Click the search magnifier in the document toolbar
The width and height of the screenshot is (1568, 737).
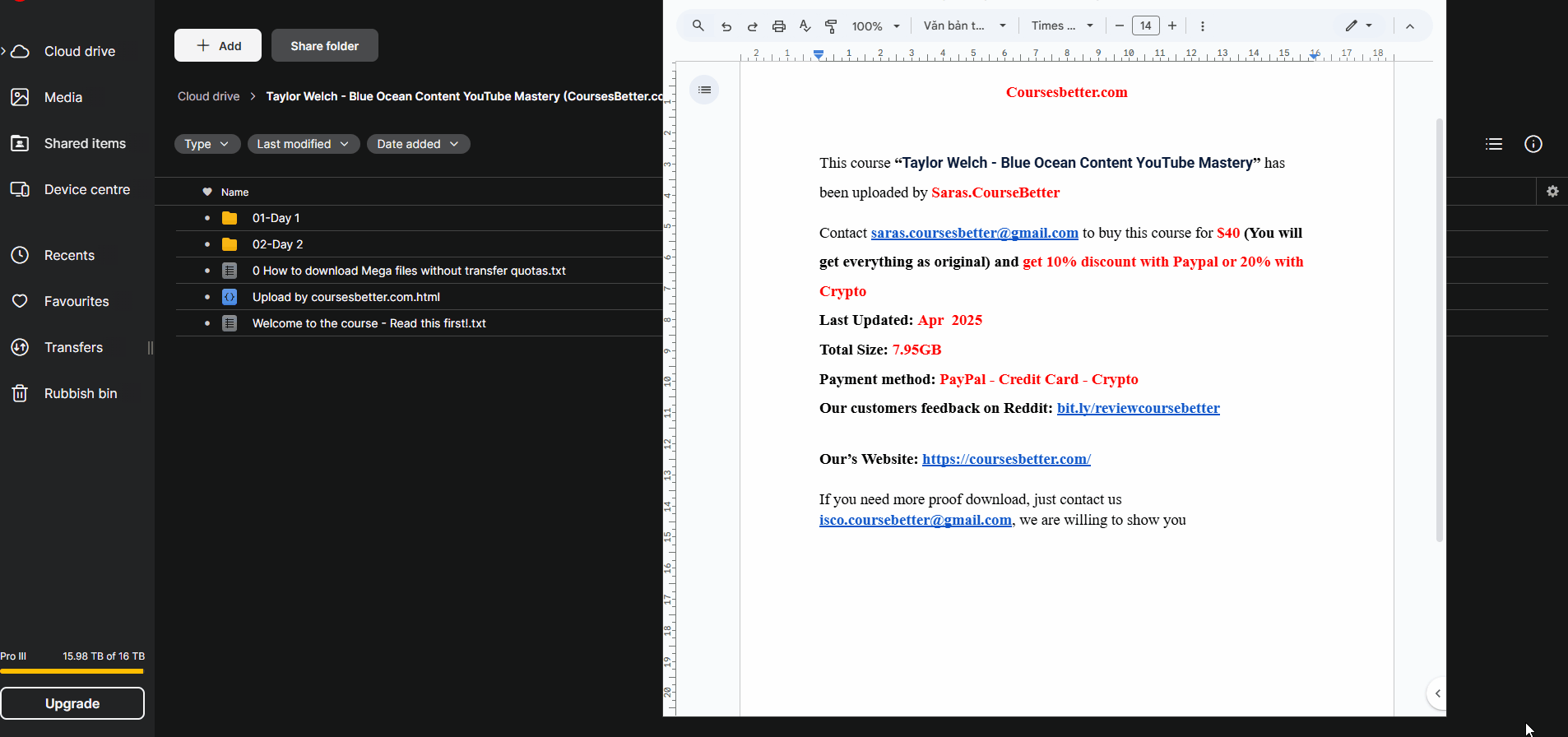pyautogui.click(x=698, y=25)
